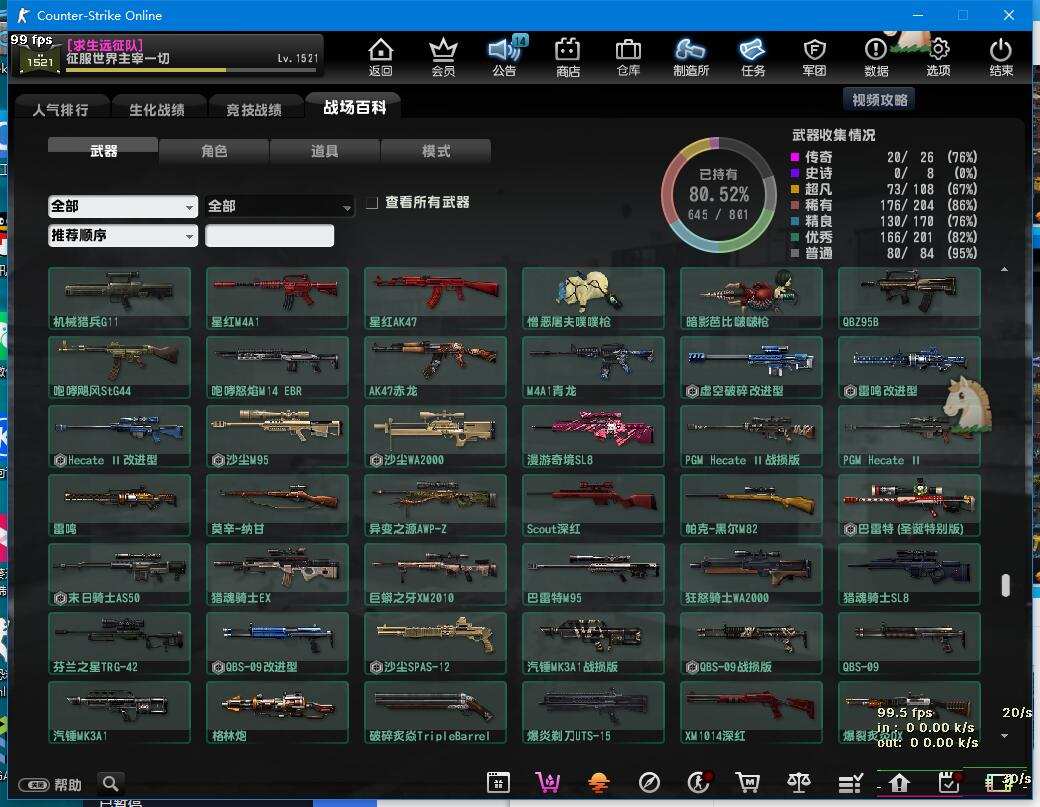Select the 角色 sub-tab
This screenshot has height=807, width=1040.
pyautogui.click(x=214, y=151)
